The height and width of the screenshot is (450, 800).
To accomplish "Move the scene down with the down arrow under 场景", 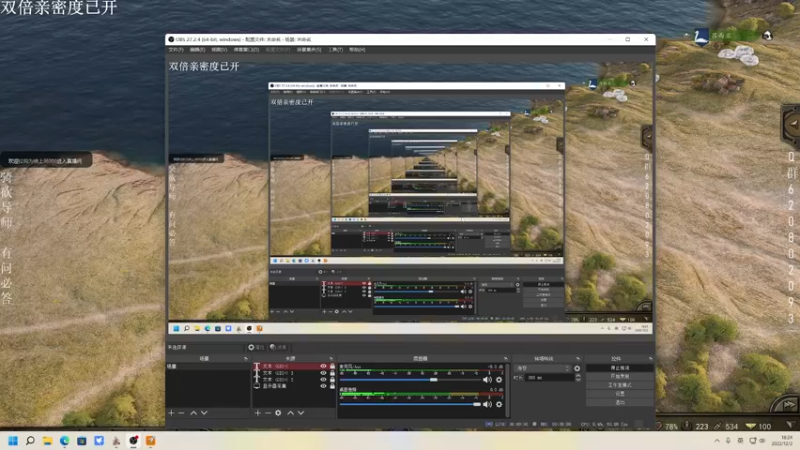I will [204, 413].
